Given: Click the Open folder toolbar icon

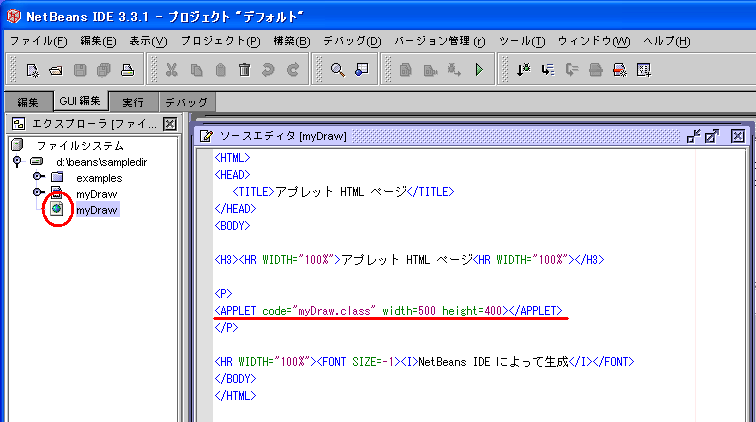Looking at the screenshot, I should (x=56, y=70).
